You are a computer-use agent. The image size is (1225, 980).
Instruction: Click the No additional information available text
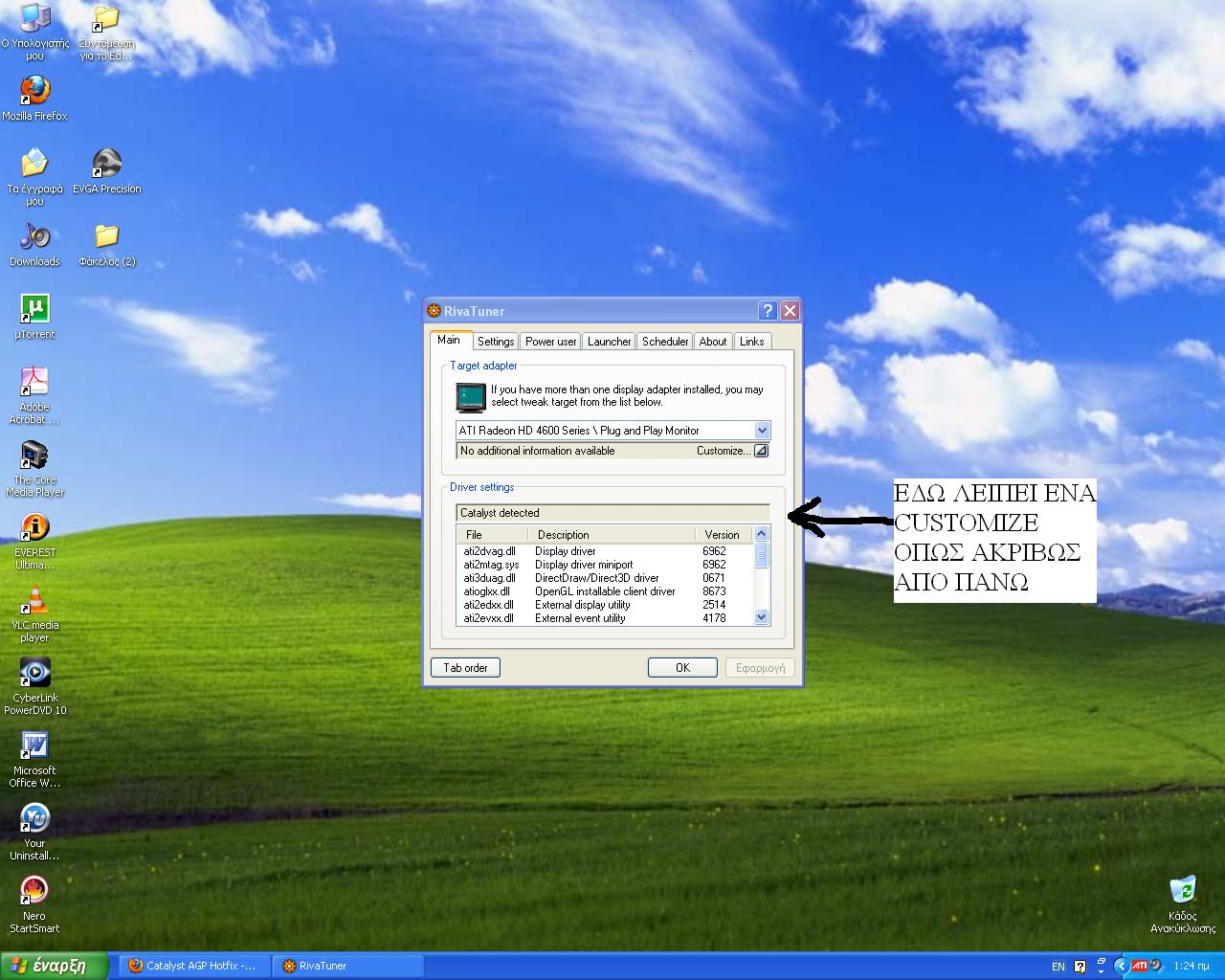coord(538,451)
